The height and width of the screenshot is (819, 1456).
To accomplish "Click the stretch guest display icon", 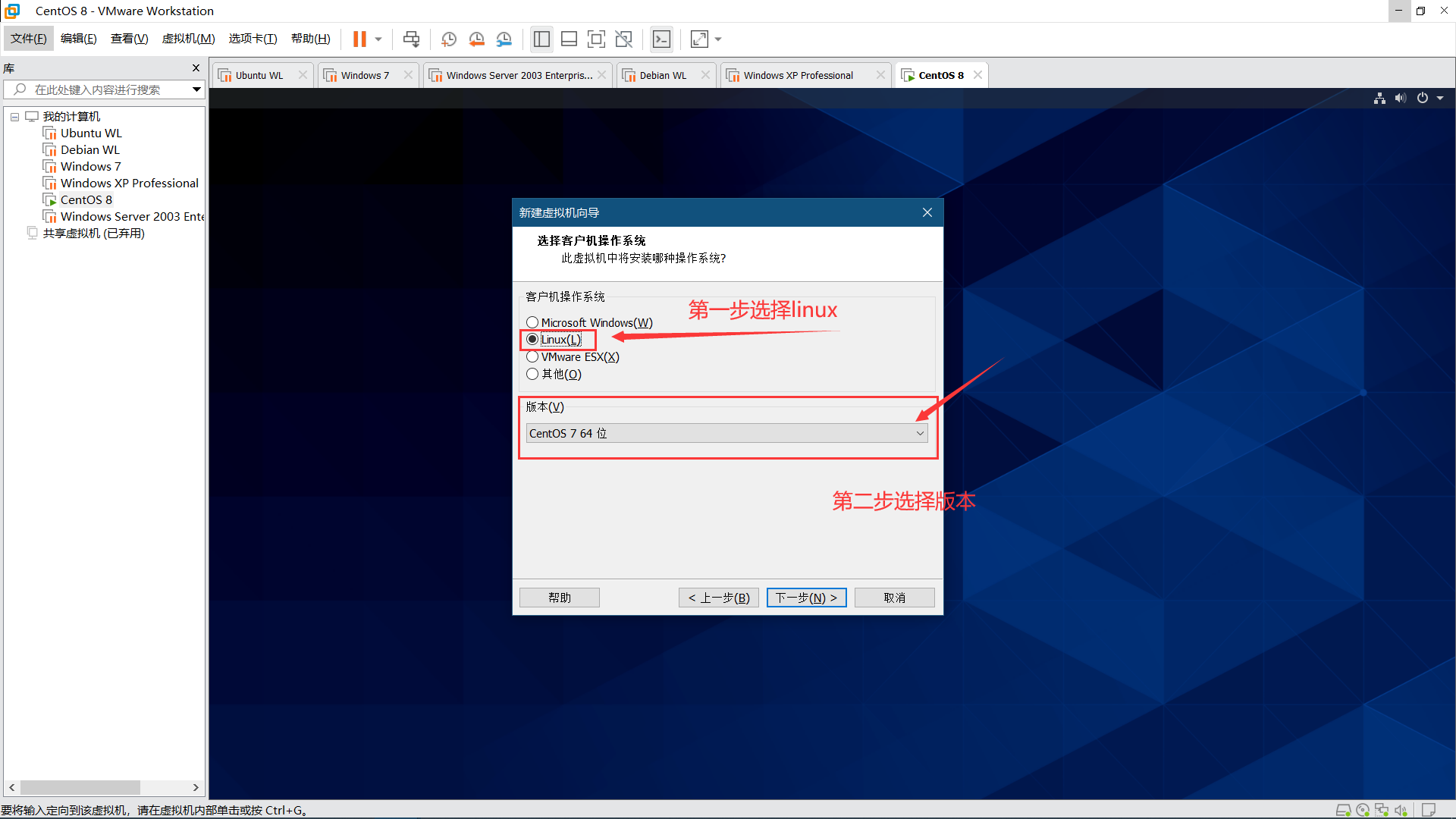I will tap(699, 39).
